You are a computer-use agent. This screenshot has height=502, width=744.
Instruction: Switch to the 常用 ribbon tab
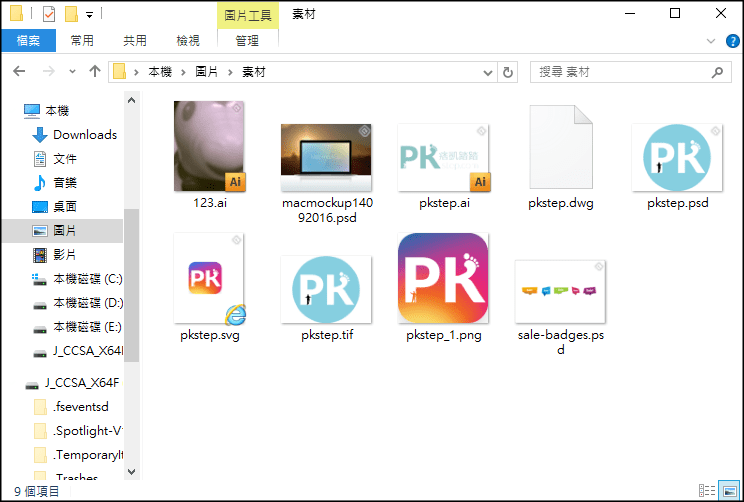pyautogui.click(x=82, y=41)
